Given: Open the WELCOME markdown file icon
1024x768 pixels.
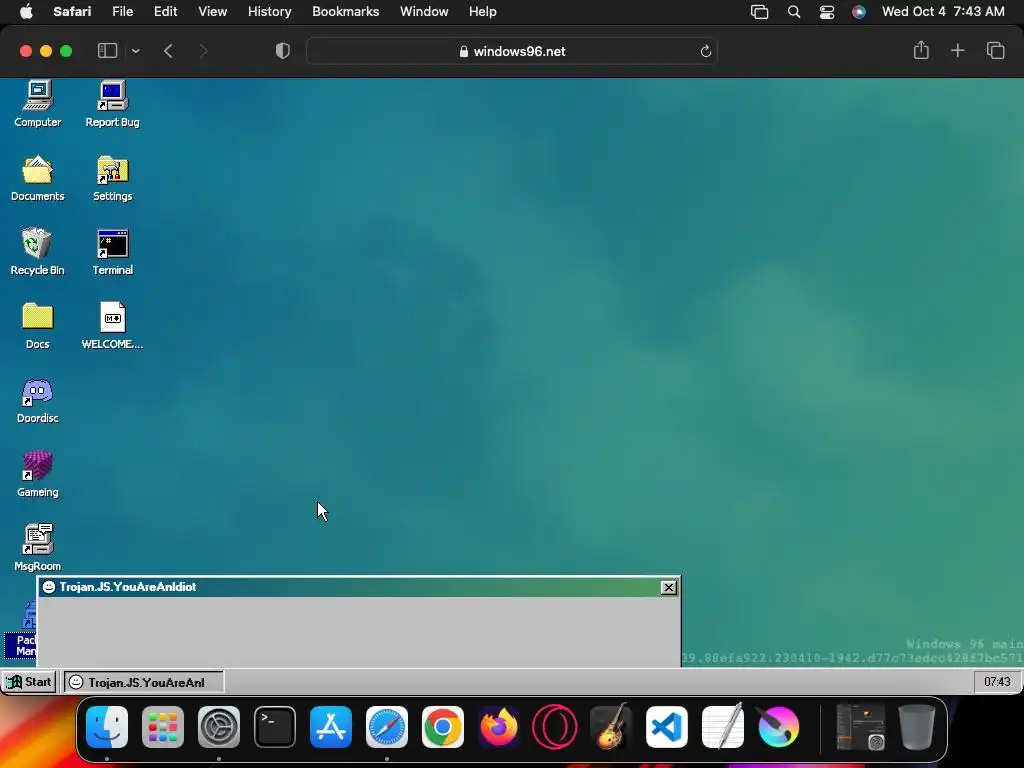Looking at the screenshot, I should click(112, 325).
